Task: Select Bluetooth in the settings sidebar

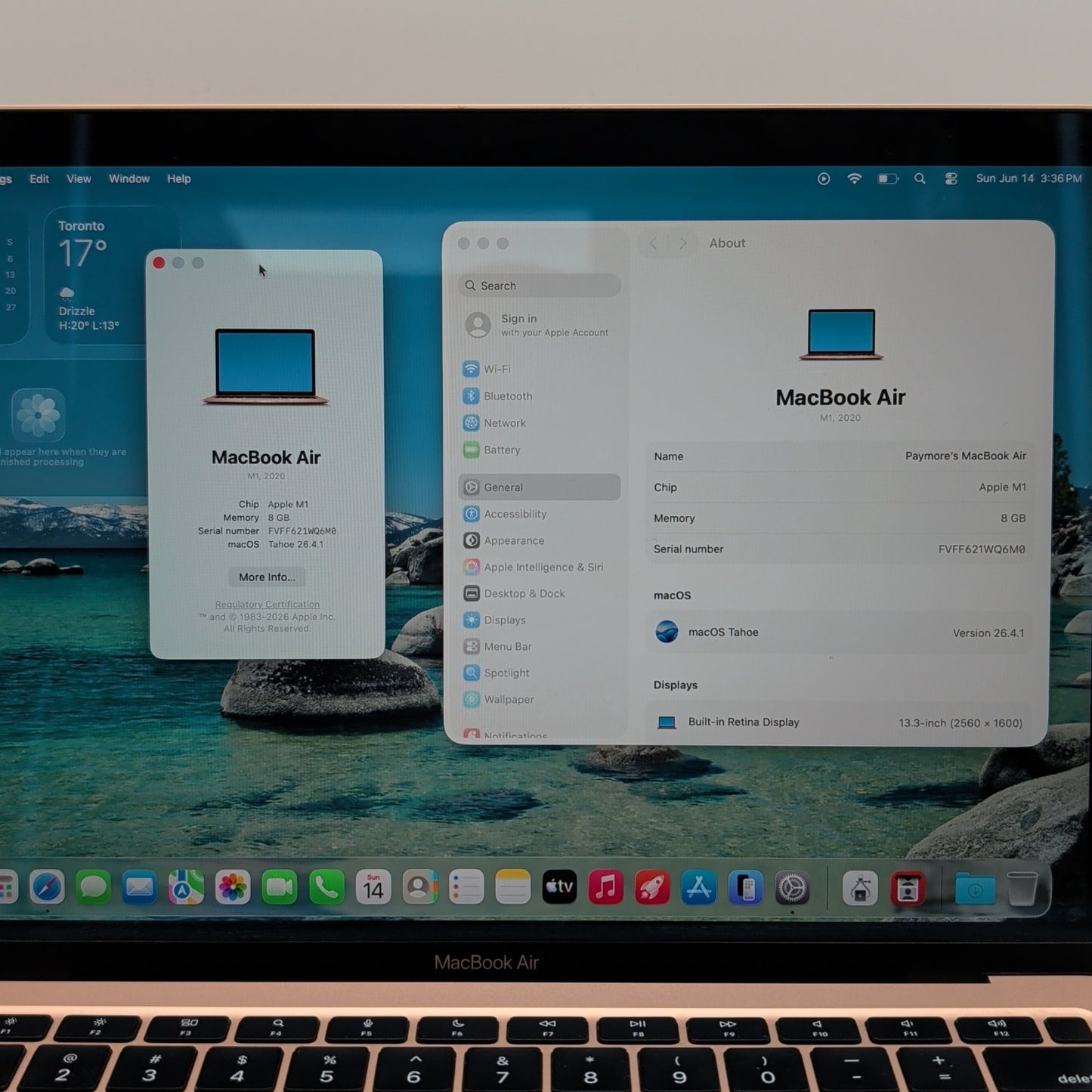Action: point(540,396)
